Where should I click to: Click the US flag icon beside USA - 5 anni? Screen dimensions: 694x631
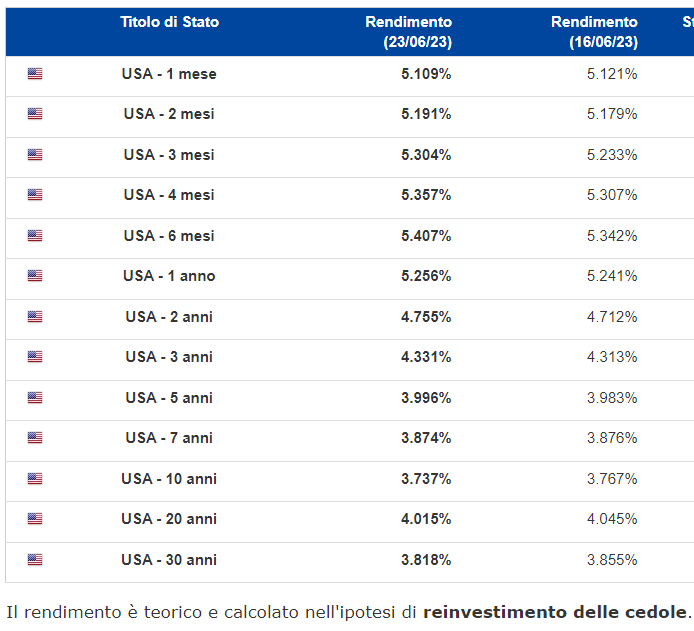[35, 398]
